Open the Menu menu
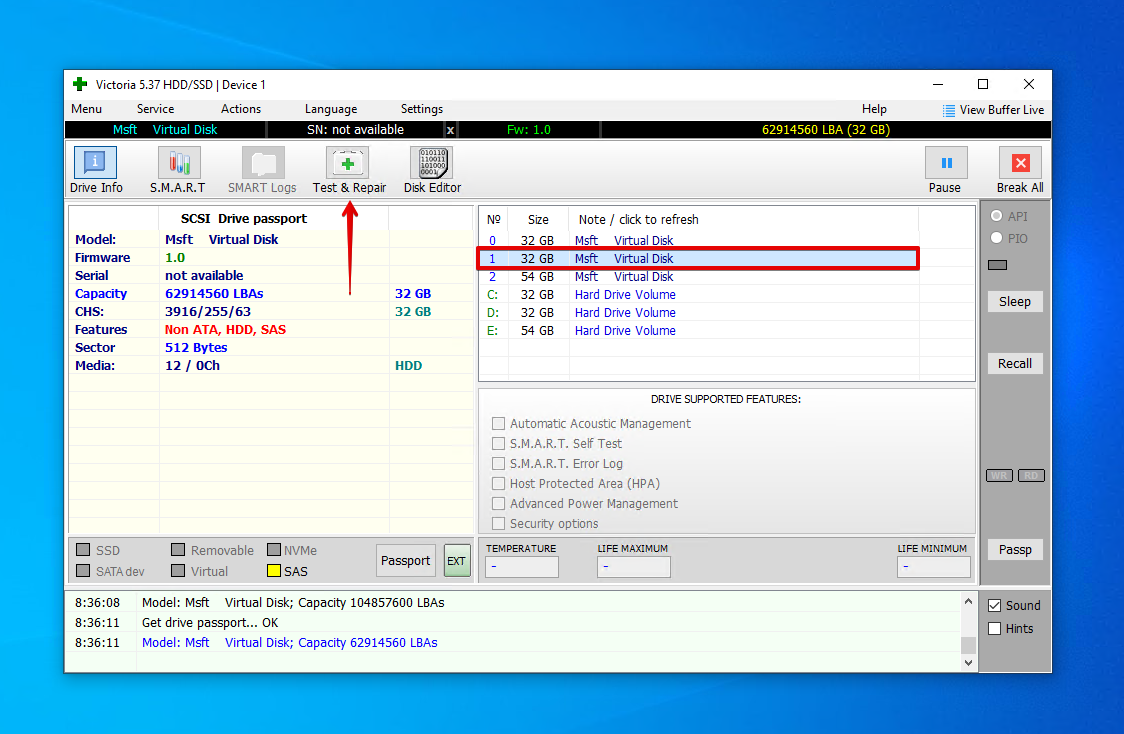Screen dimensions: 1124x734 click(x=86, y=109)
